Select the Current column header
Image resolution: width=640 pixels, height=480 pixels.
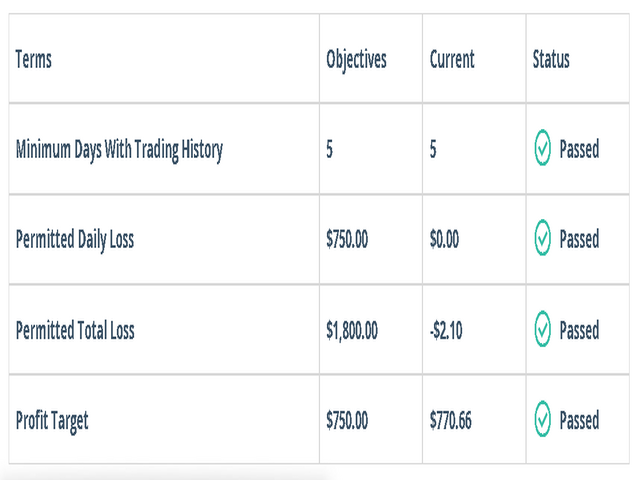[452, 59]
